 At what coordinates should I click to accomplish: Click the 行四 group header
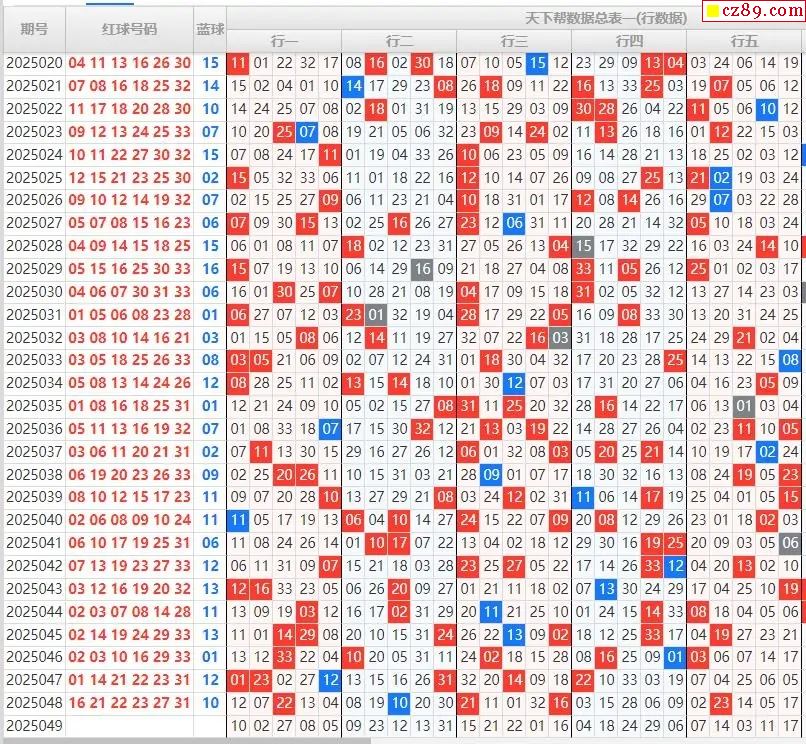pyautogui.click(x=629, y=41)
